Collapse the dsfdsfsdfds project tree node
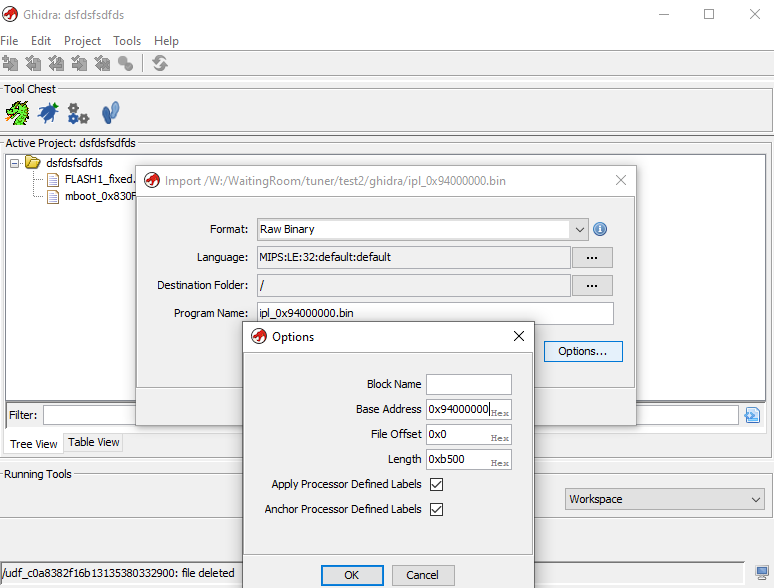This screenshot has height=588, width=774. (x=14, y=163)
